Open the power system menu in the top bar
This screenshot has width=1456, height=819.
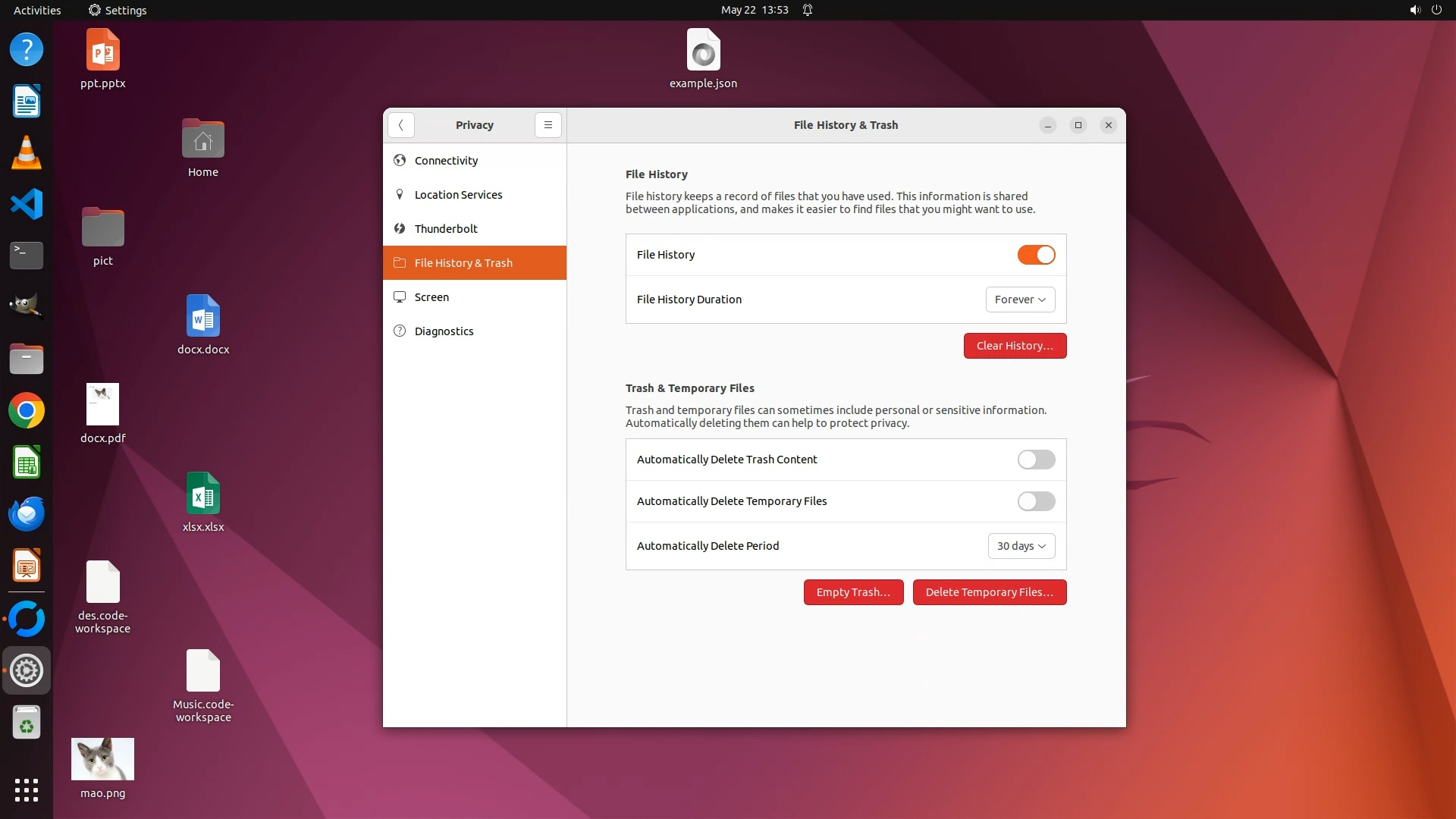point(1436,10)
